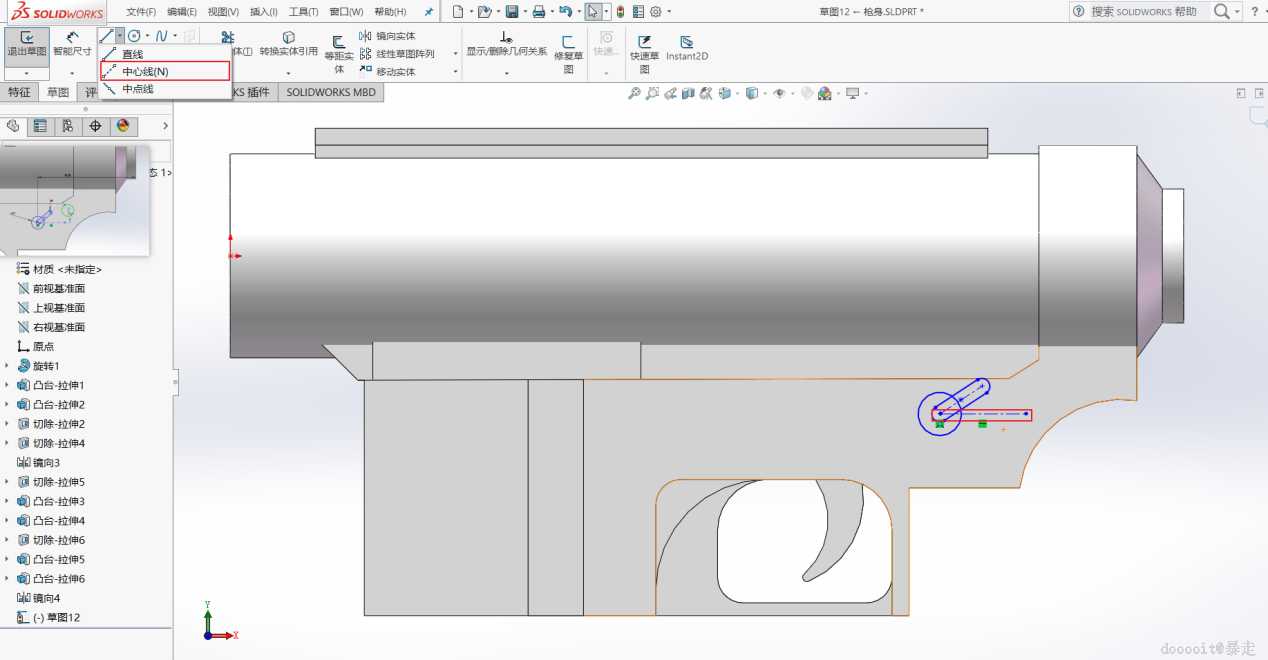Screen dimensions: 1268x660
Task: Select the Smart Dimension (智能尺寸) tool
Action: pos(72,45)
